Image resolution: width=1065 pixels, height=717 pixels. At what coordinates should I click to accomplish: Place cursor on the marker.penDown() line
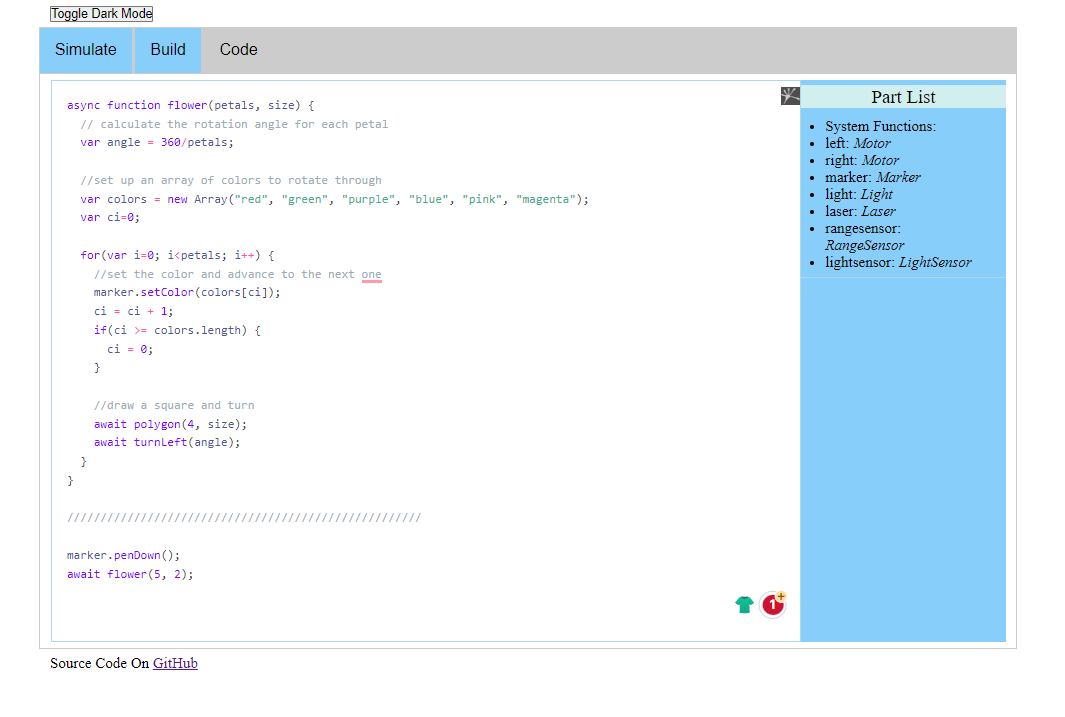124,555
